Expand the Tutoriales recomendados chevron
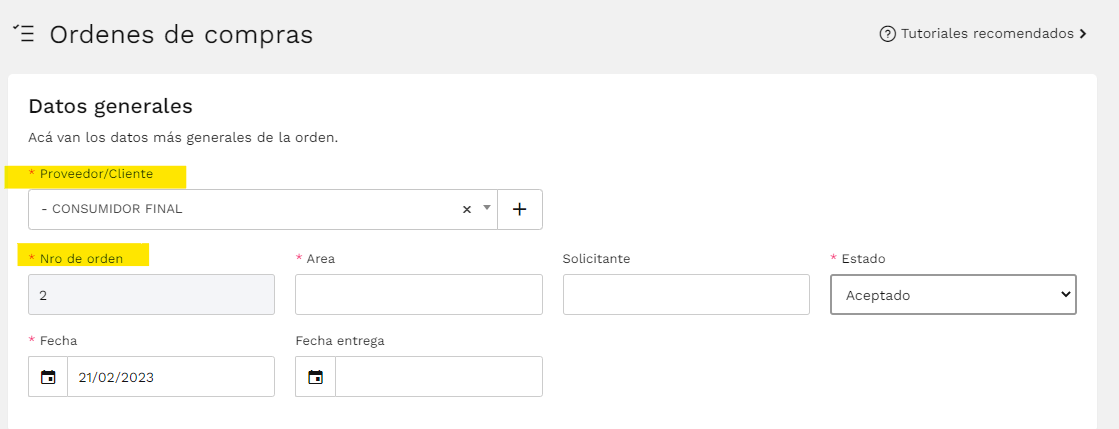This screenshot has width=1119, height=429. [1083, 34]
